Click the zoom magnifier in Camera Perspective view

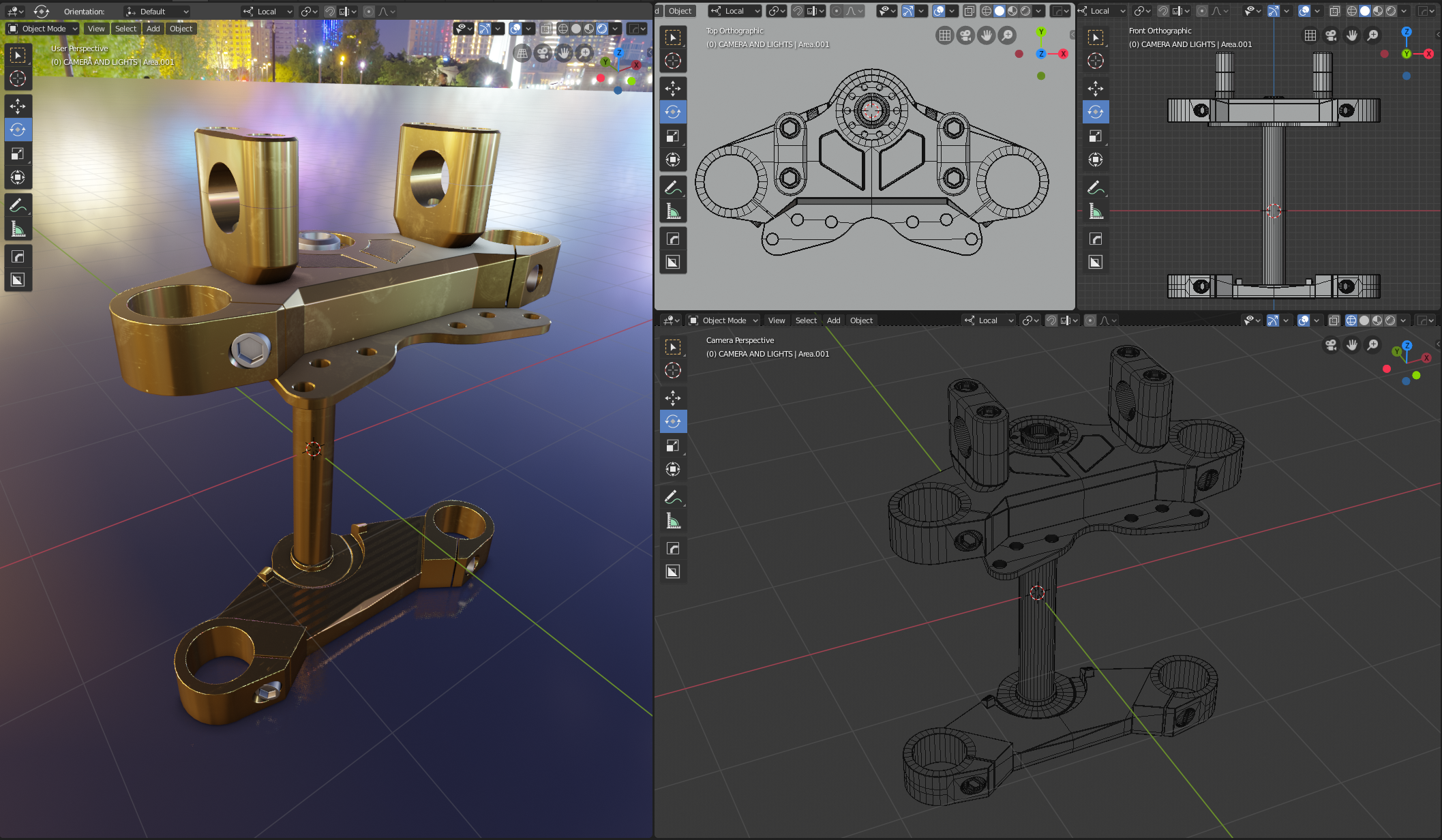click(x=1372, y=345)
